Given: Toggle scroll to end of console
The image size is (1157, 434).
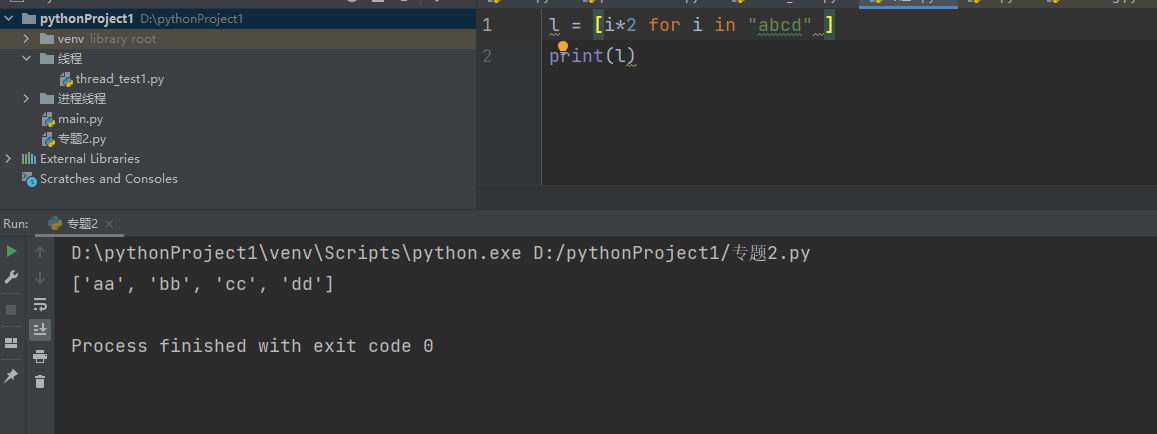Looking at the screenshot, I should (40, 329).
